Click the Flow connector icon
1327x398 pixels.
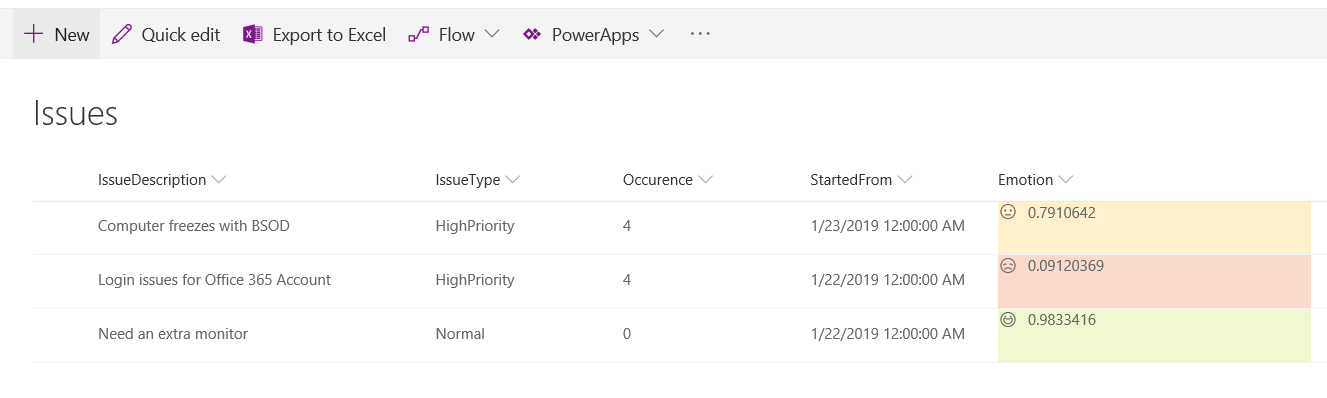coord(419,34)
